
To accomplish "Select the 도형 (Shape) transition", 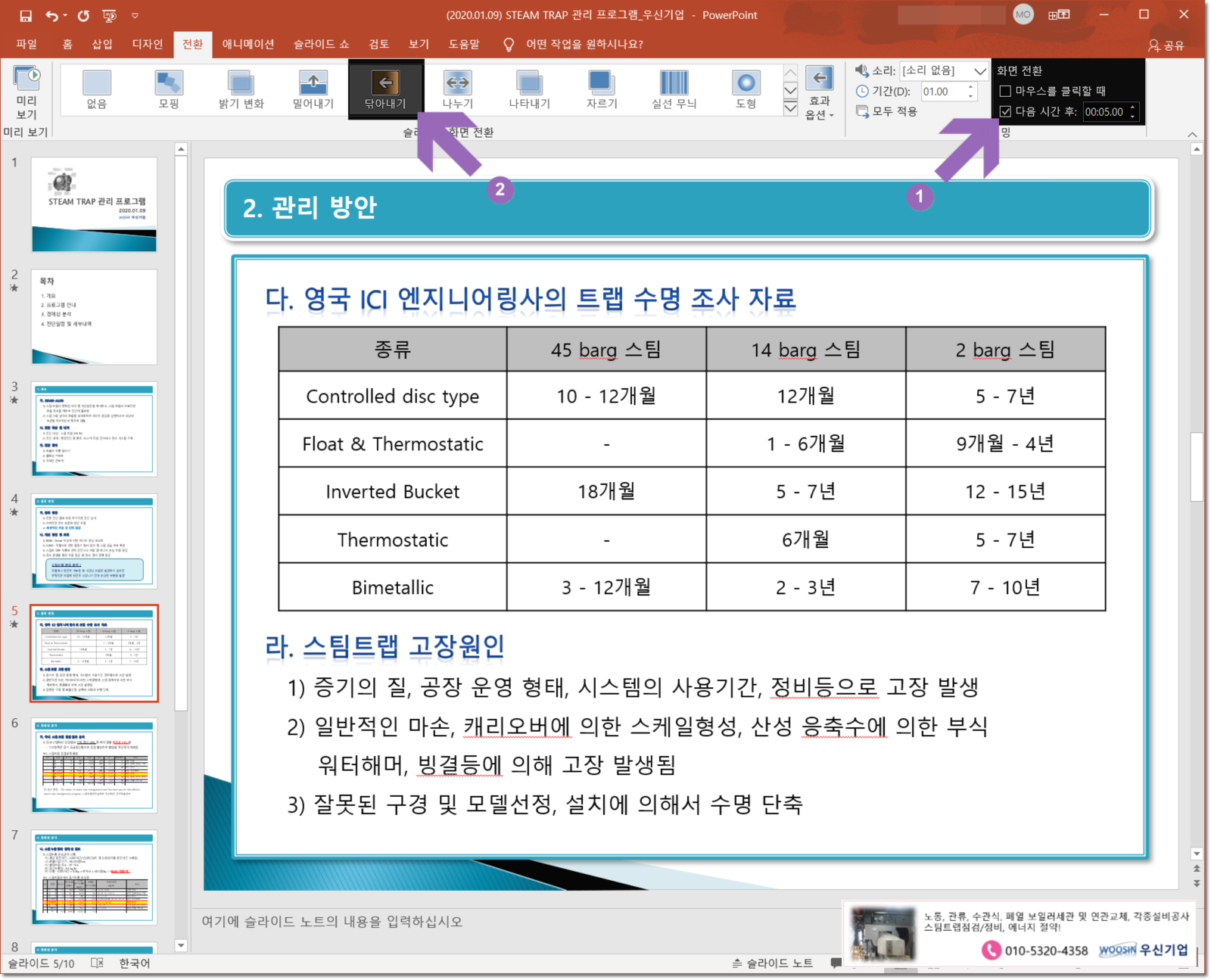I will pyautogui.click(x=746, y=90).
